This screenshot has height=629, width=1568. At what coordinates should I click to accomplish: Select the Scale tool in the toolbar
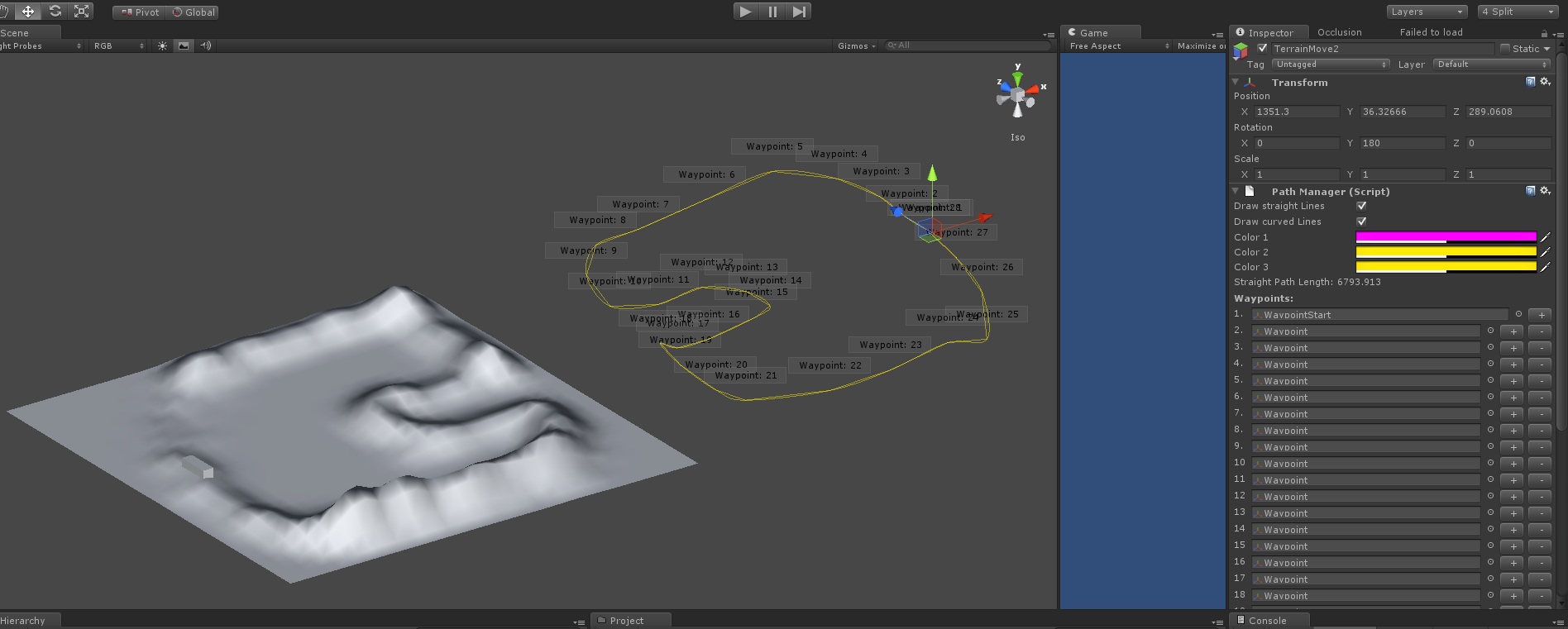pos(81,12)
